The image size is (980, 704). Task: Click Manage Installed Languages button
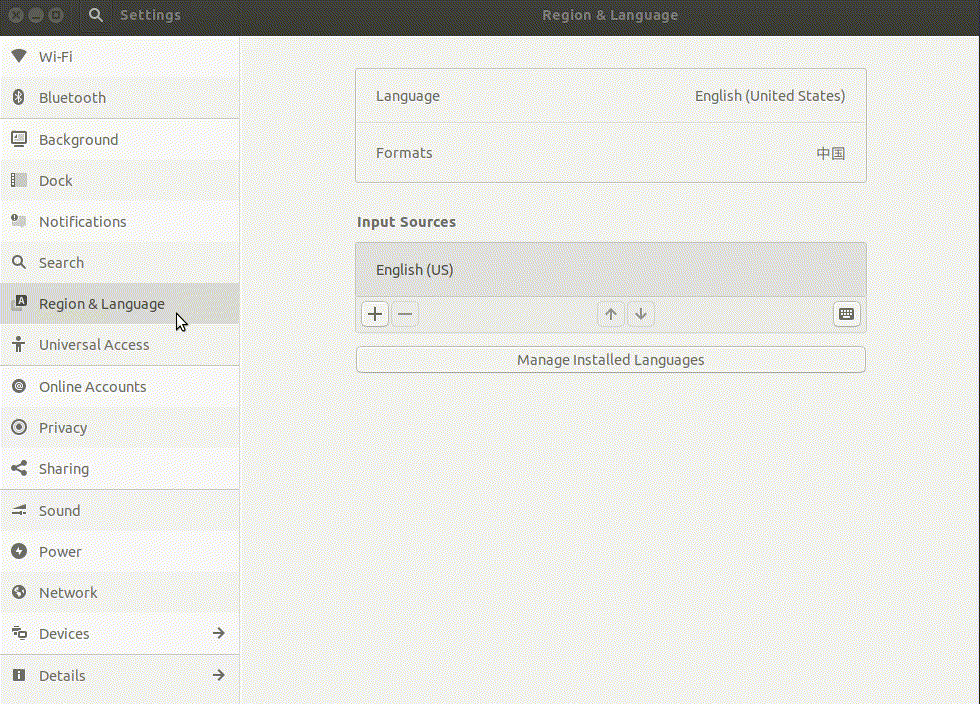click(x=611, y=360)
